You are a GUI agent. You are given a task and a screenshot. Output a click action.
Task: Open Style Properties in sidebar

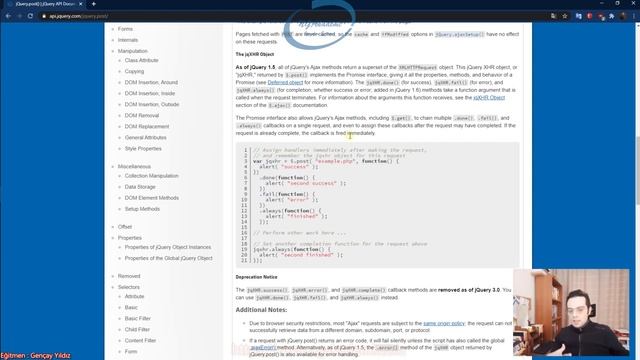click(143, 149)
